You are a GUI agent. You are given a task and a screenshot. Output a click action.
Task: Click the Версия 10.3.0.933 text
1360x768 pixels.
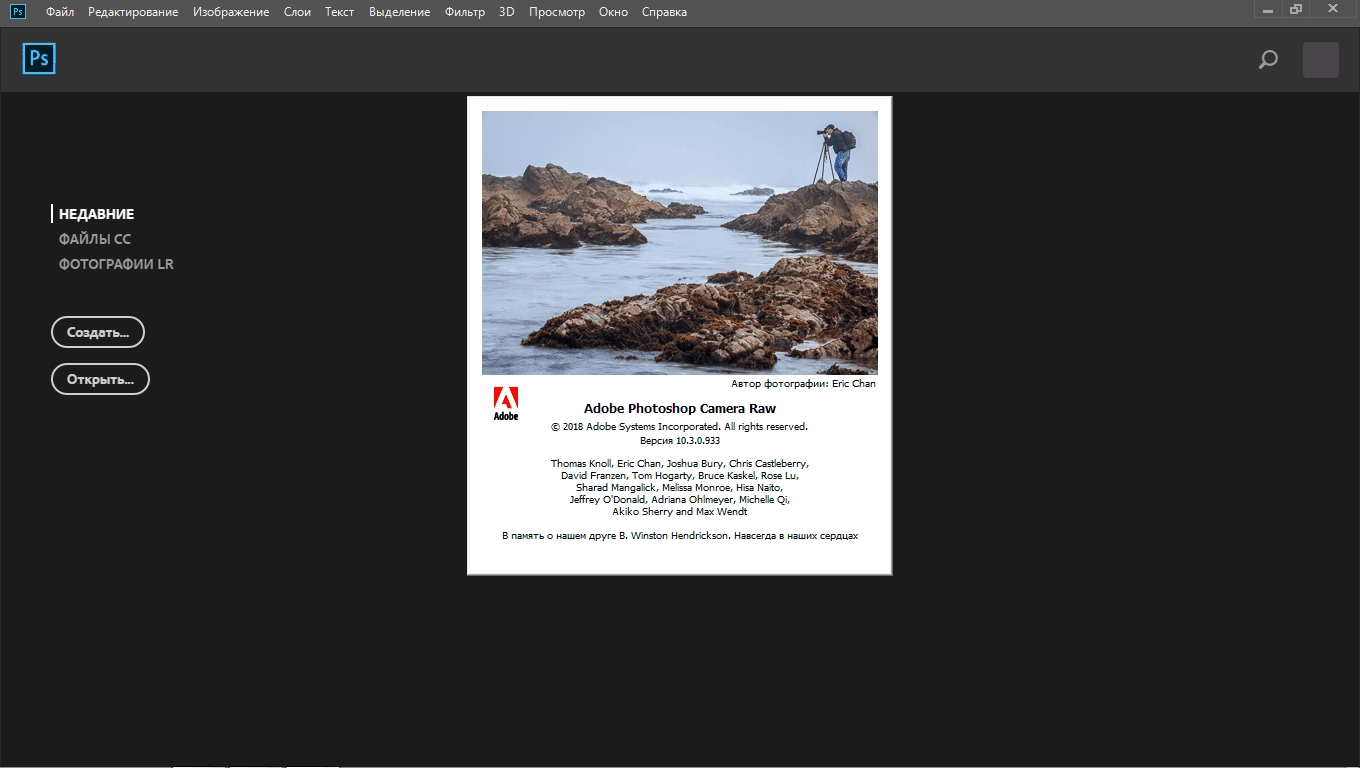[680, 440]
